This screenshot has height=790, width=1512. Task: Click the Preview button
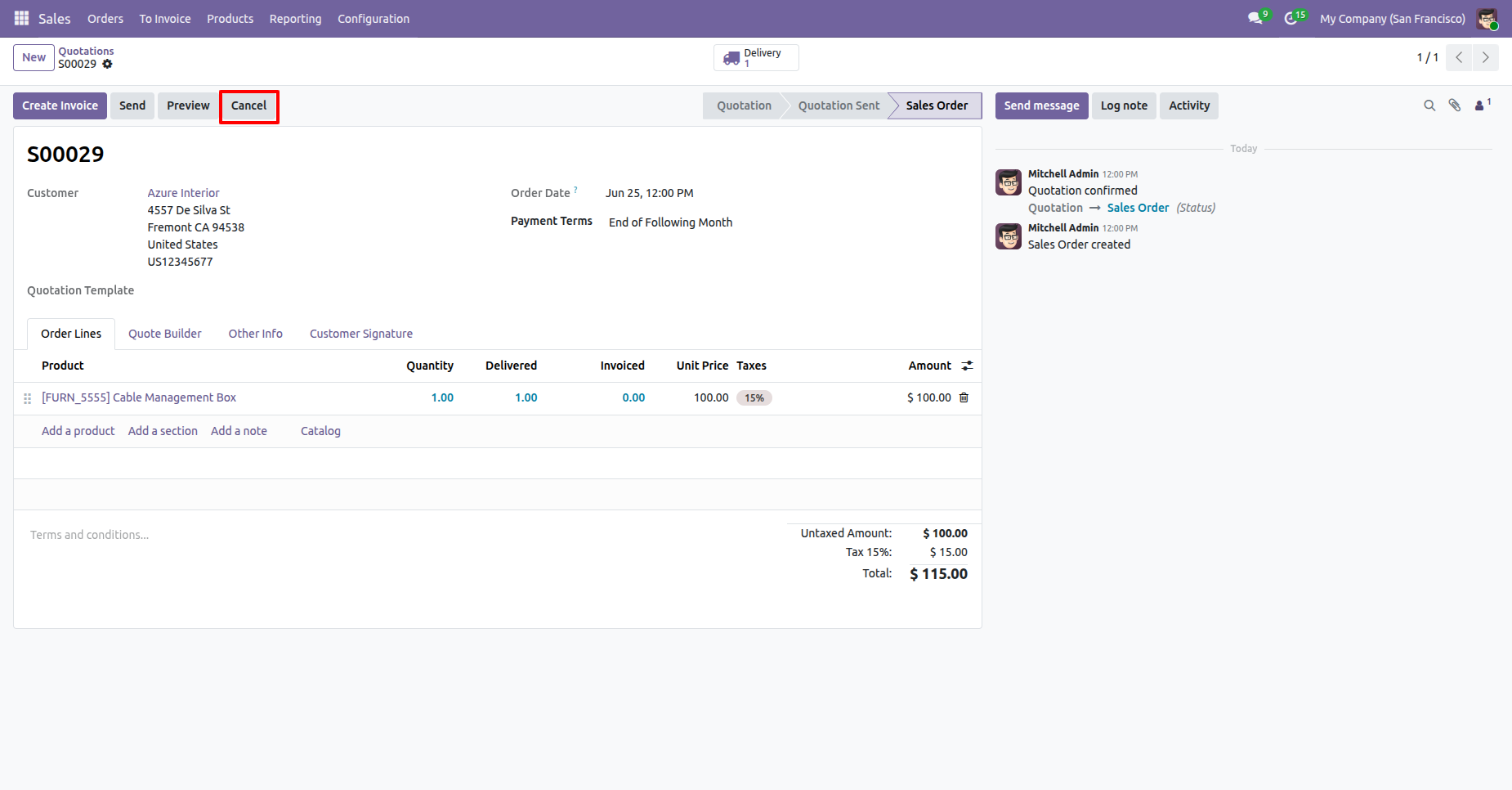[188, 105]
